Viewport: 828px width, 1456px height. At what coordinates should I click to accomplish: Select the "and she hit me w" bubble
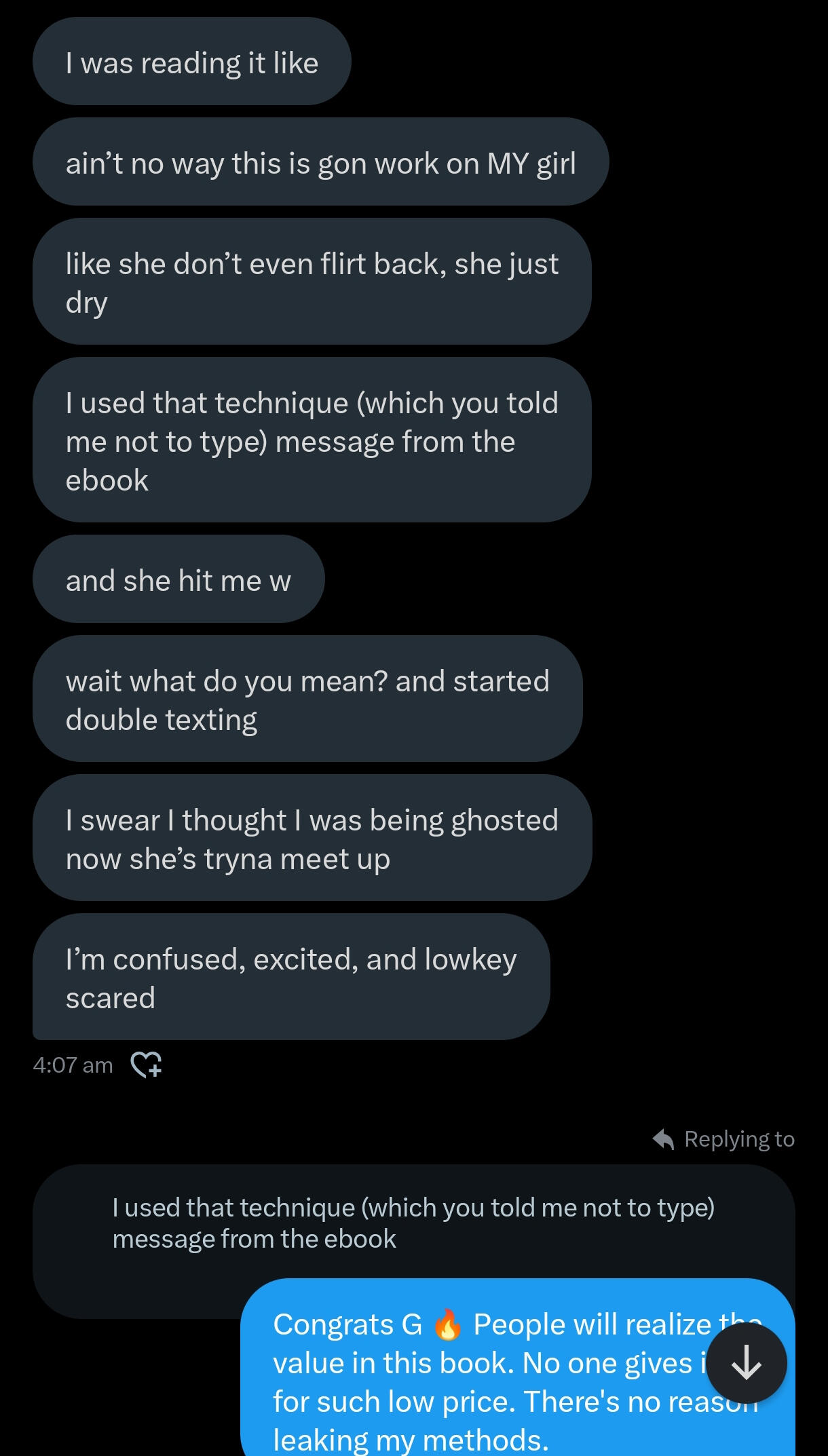click(178, 580)
